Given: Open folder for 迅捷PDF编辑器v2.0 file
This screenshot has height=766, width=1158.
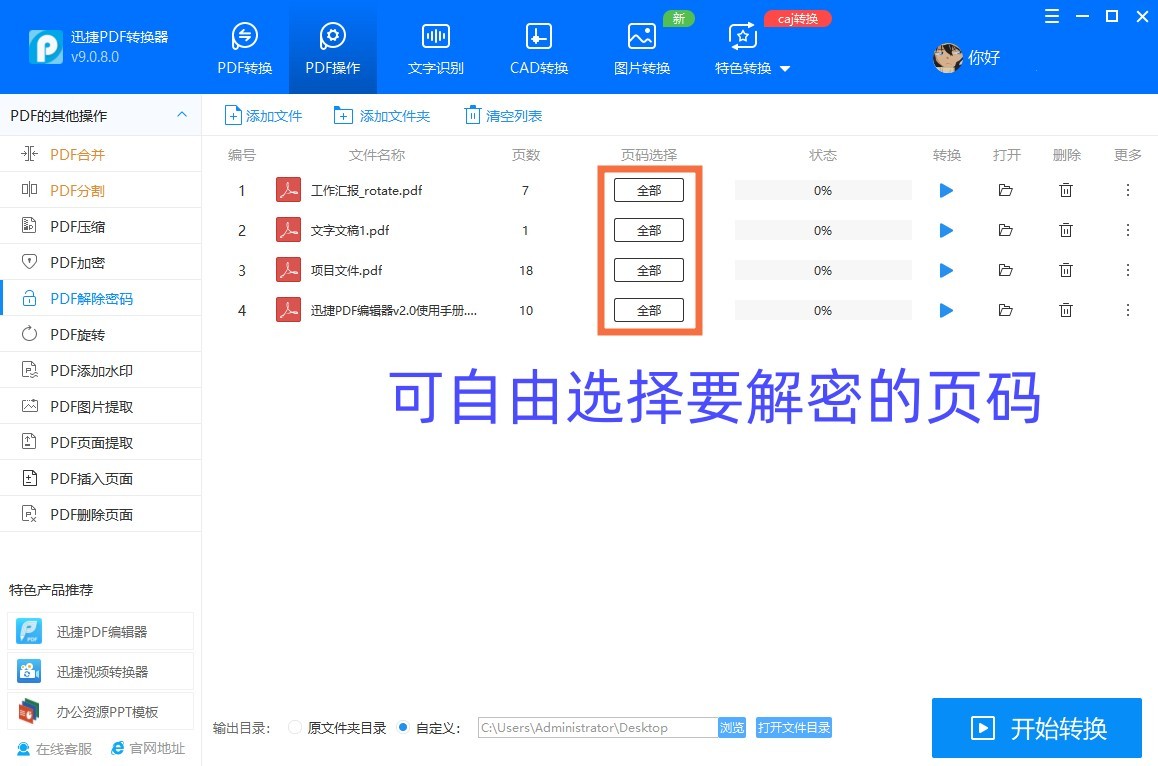Looking at the screenshot, I should point(1005,310).
